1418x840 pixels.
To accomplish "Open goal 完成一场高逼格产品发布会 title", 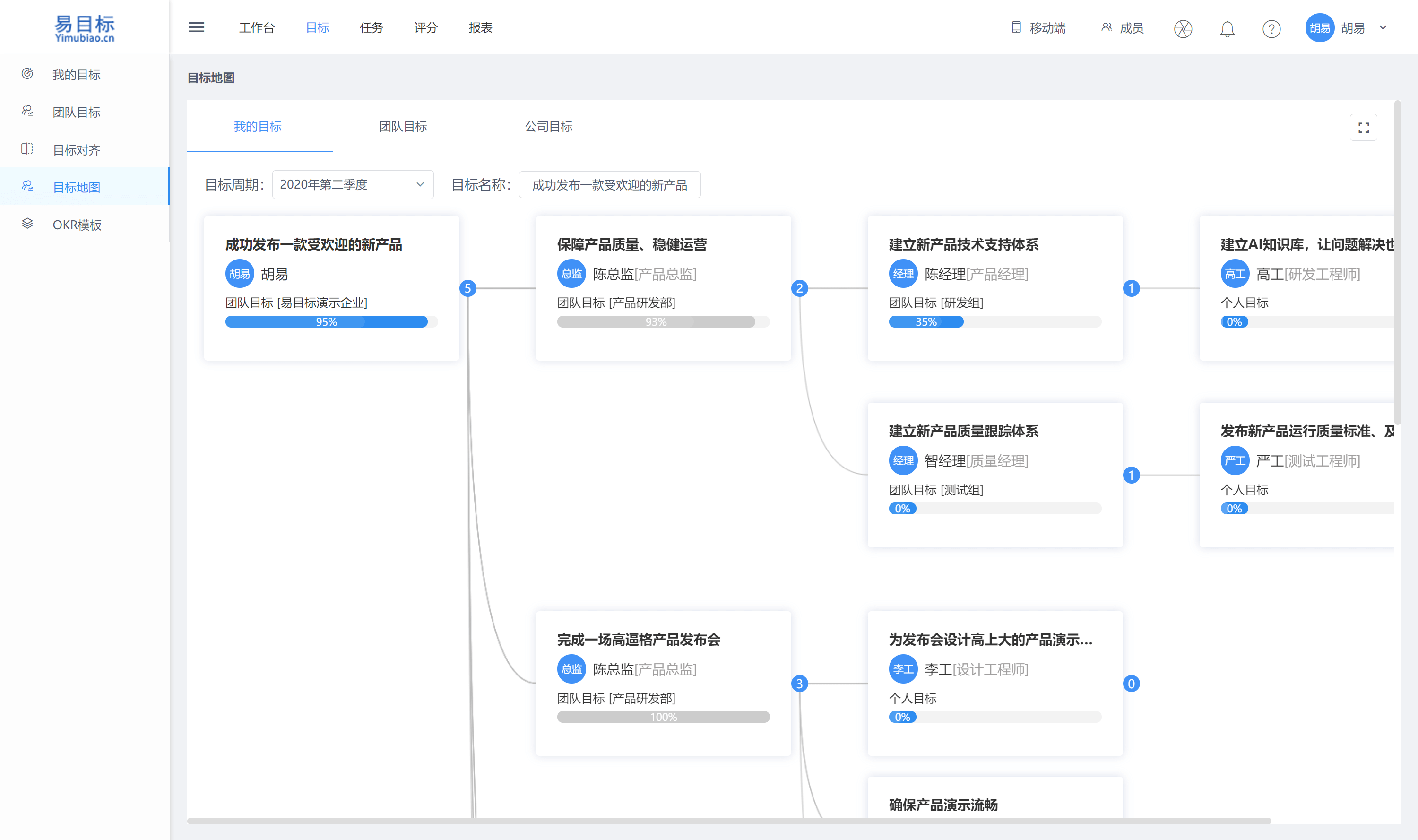I will (x=638, y=640).
